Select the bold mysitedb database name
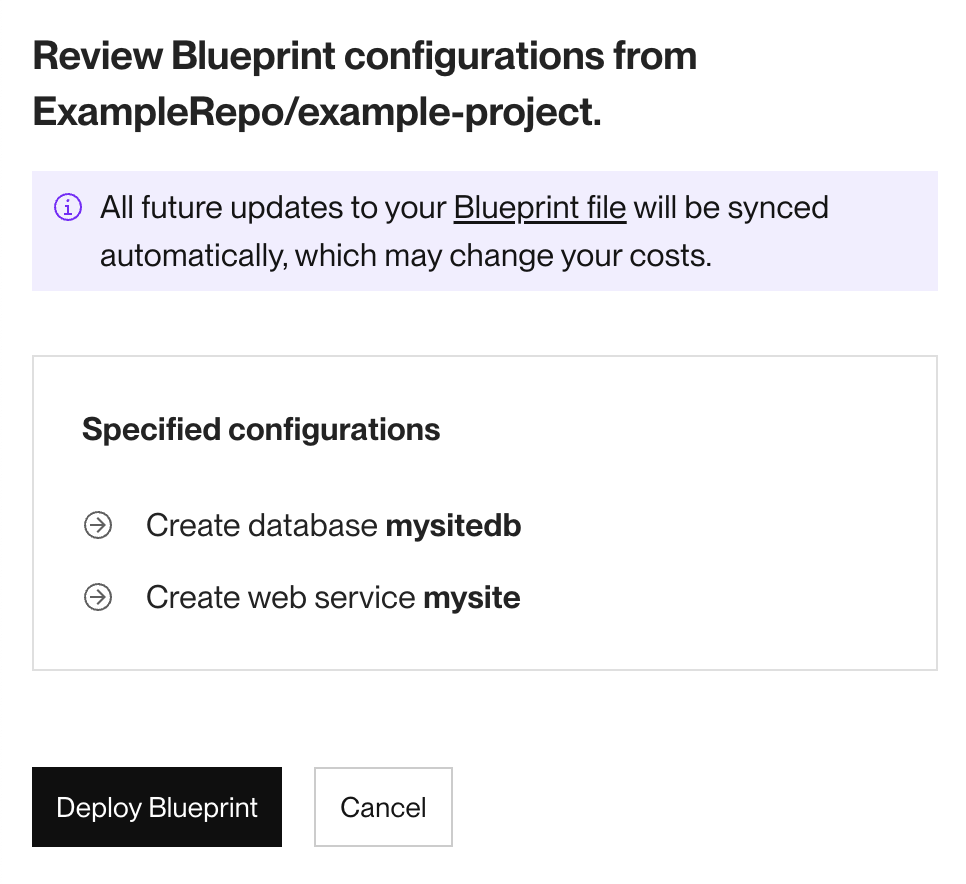966x884 pixels. [x=453, y=525]
